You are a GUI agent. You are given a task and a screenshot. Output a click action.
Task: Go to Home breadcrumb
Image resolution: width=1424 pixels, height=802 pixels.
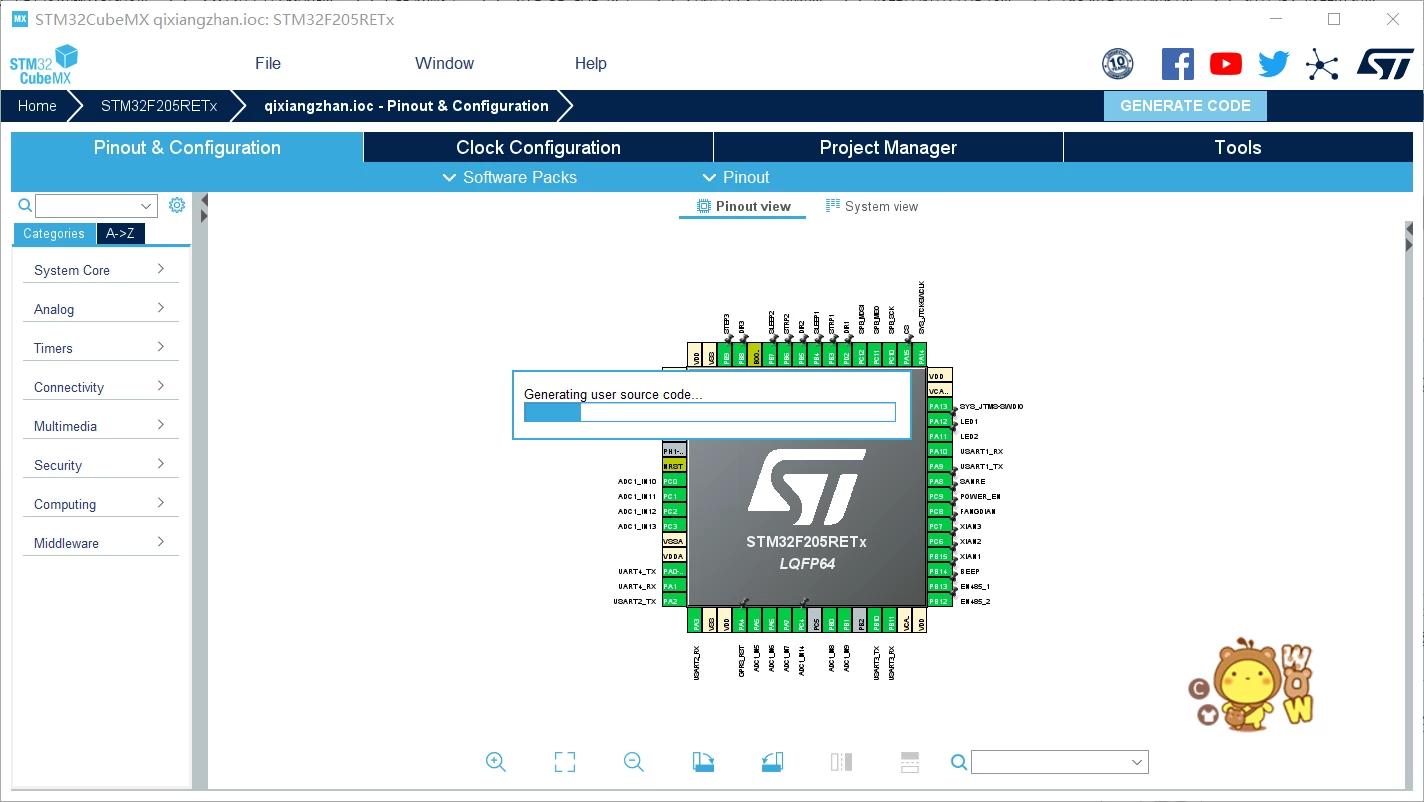(x=37, y=106)
